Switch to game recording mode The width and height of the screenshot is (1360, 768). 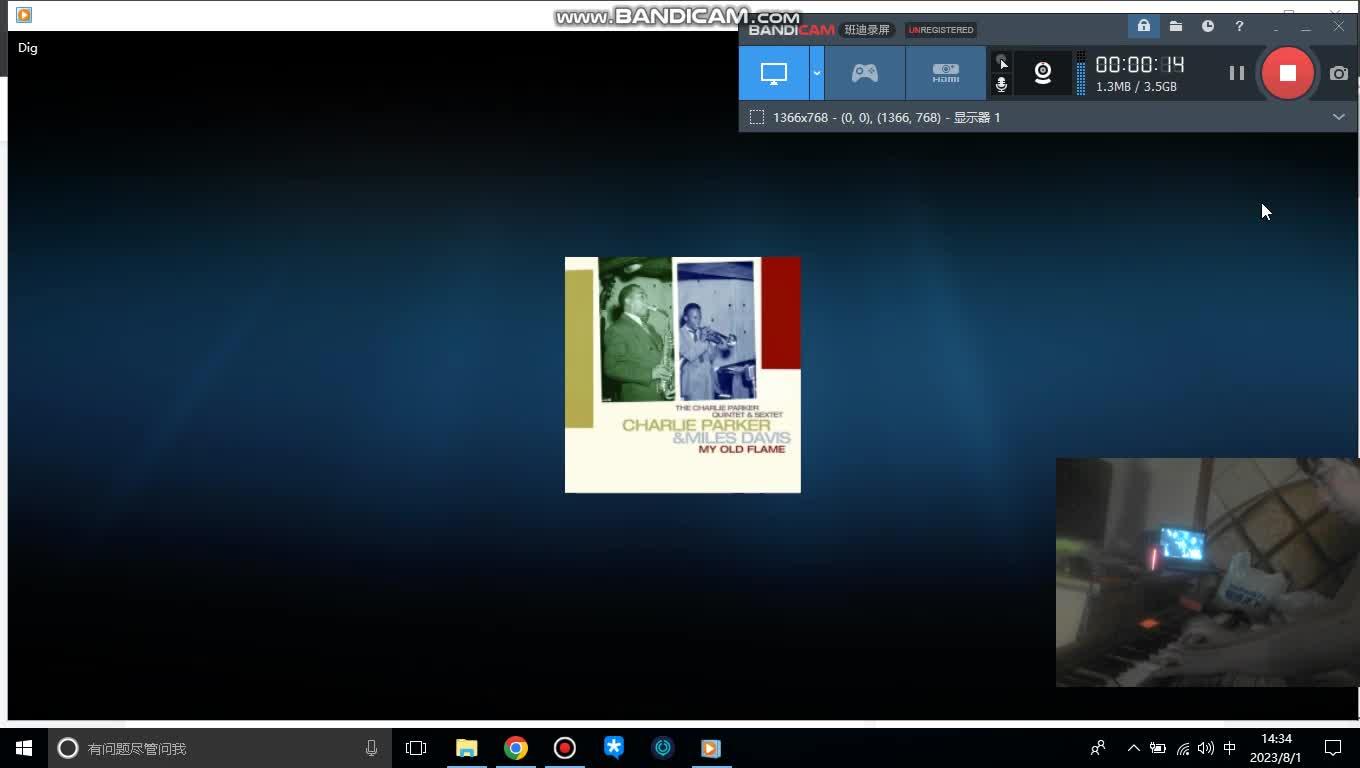pyautogui.click(x=865, y=73)
